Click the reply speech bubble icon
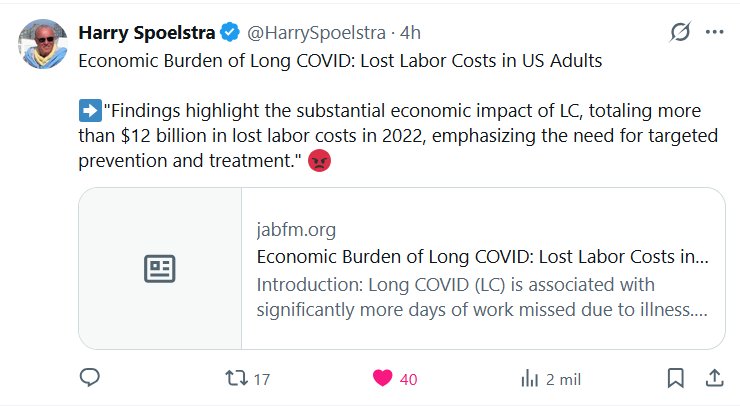740x406 pixels. pos(90,379)
